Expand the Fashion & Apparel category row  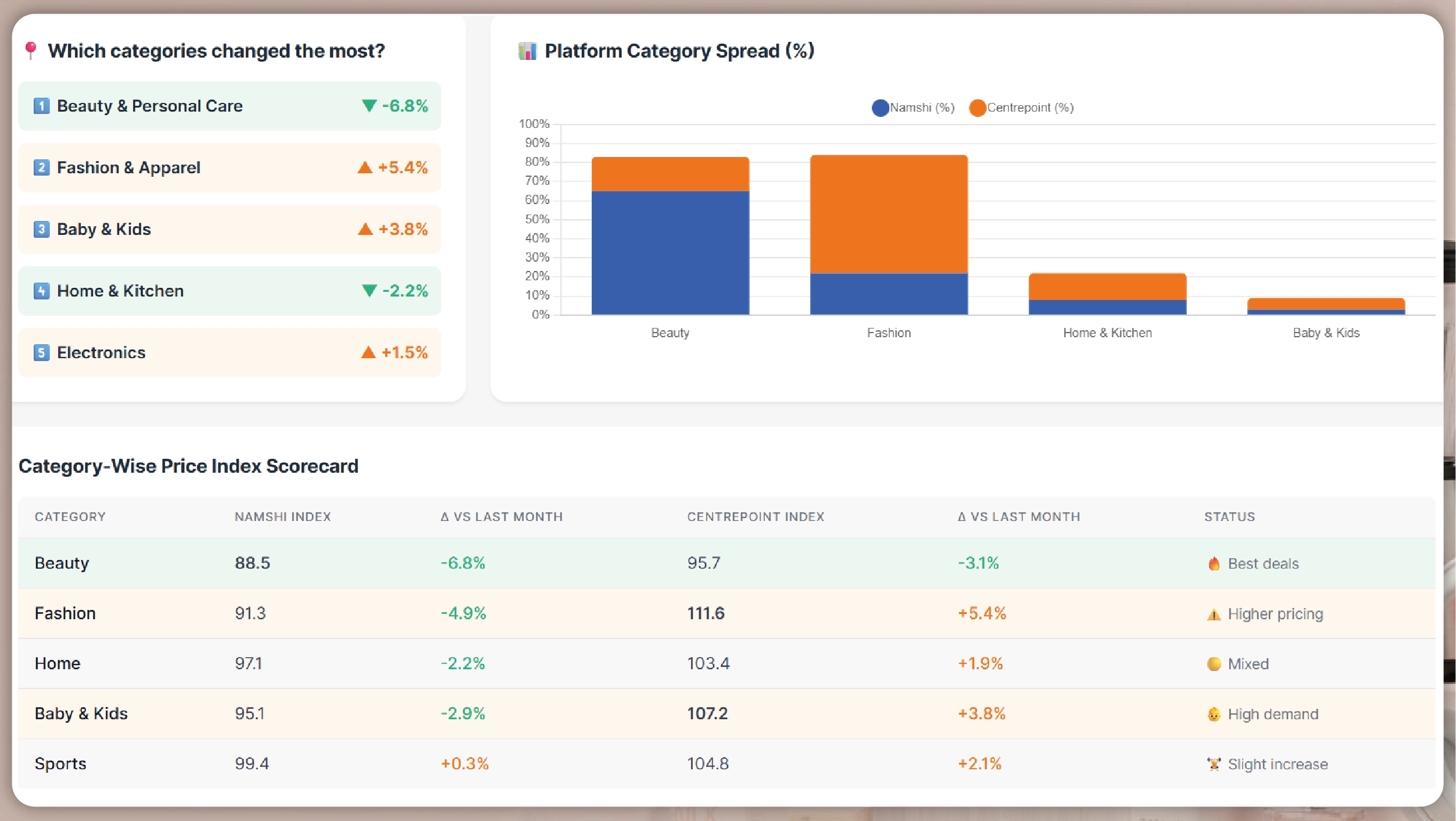(x=230, y=167)
